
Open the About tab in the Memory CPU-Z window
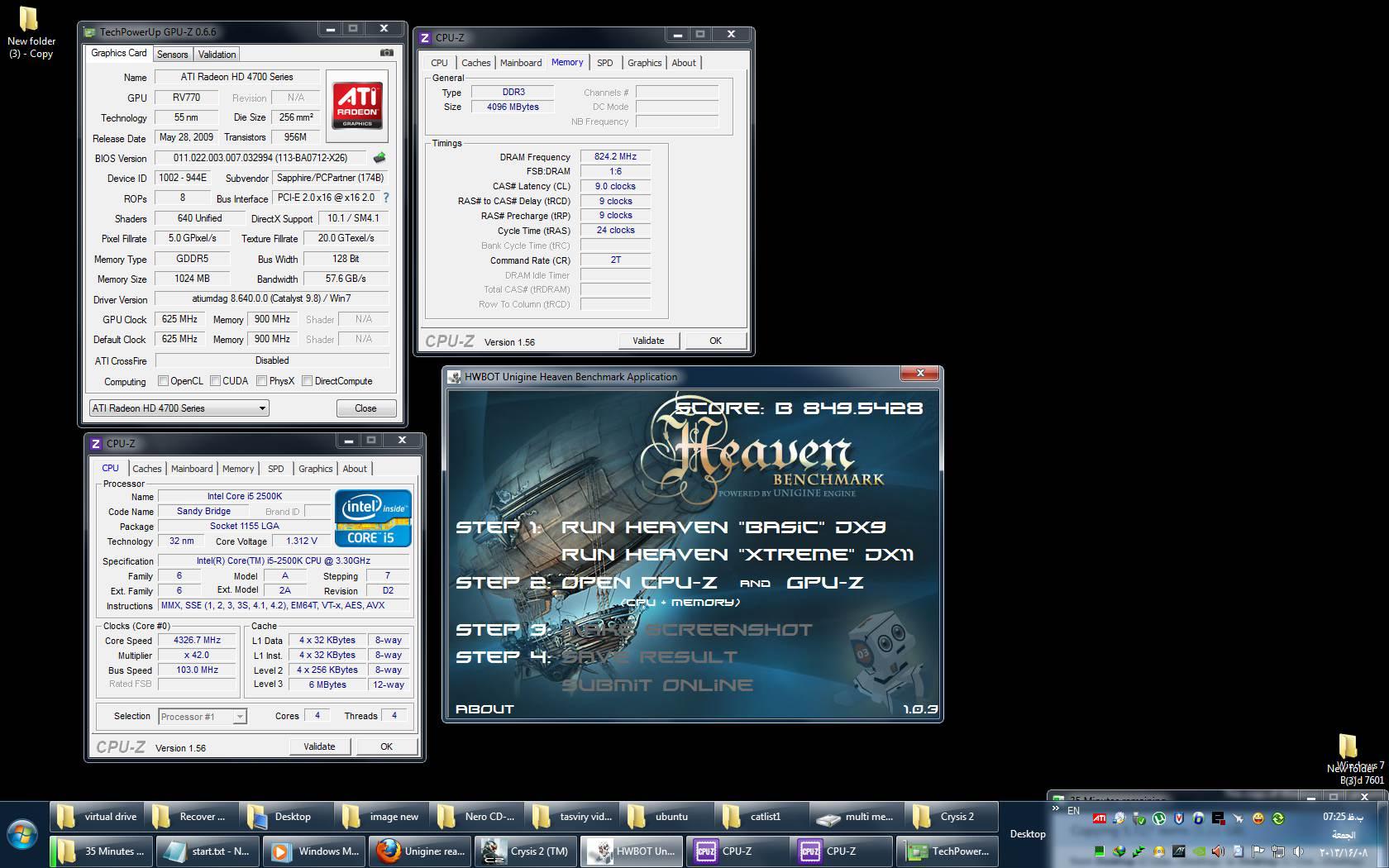click(684, 63)
